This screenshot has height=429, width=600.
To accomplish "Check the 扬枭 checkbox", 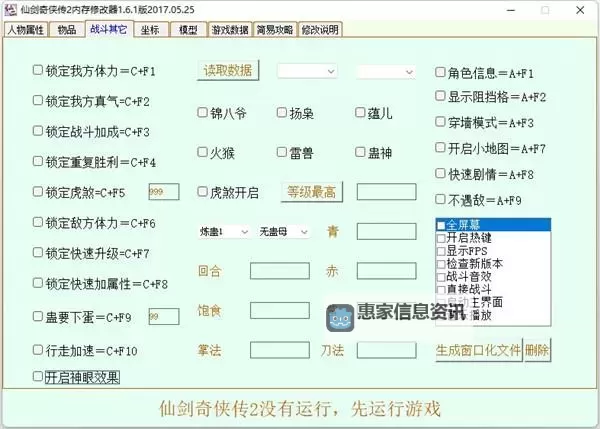I will click(x=282, y=113).
